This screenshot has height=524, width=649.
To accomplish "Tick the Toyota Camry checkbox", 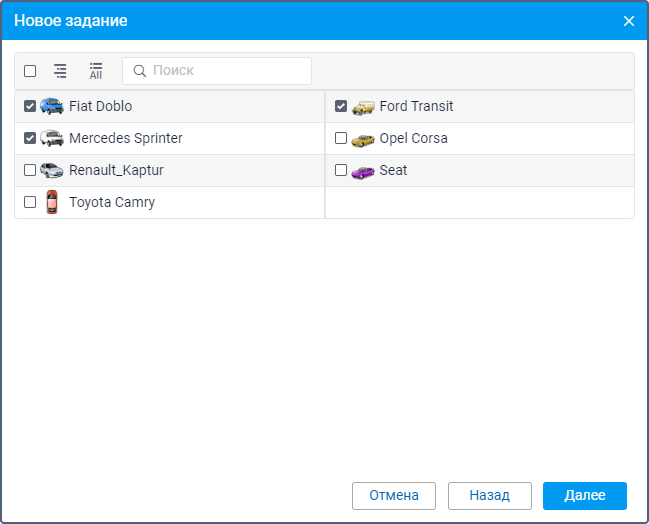I will tap(30, 202).
